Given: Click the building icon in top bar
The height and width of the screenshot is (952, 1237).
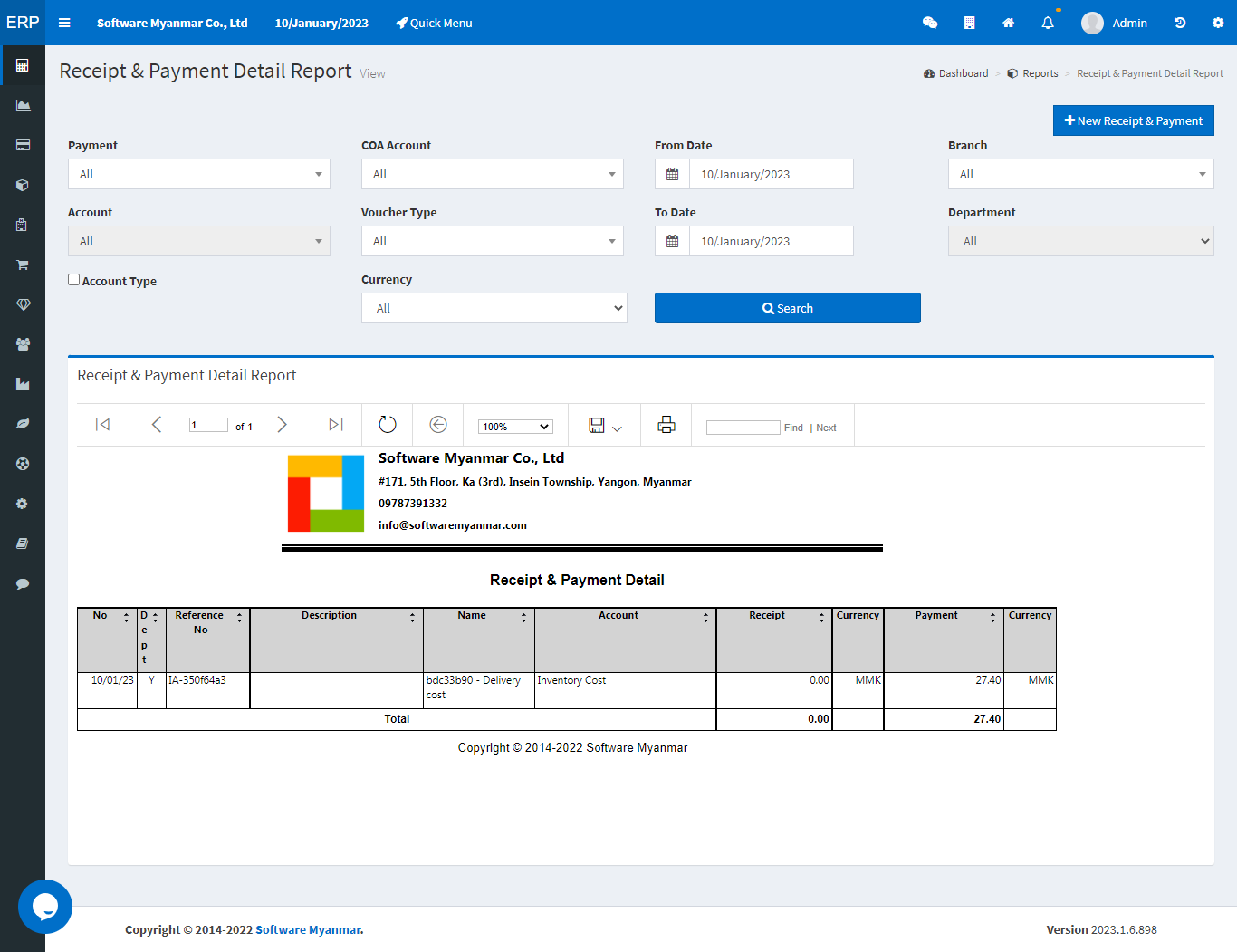Looking at the screenshot, I should (x=969, y=23).
